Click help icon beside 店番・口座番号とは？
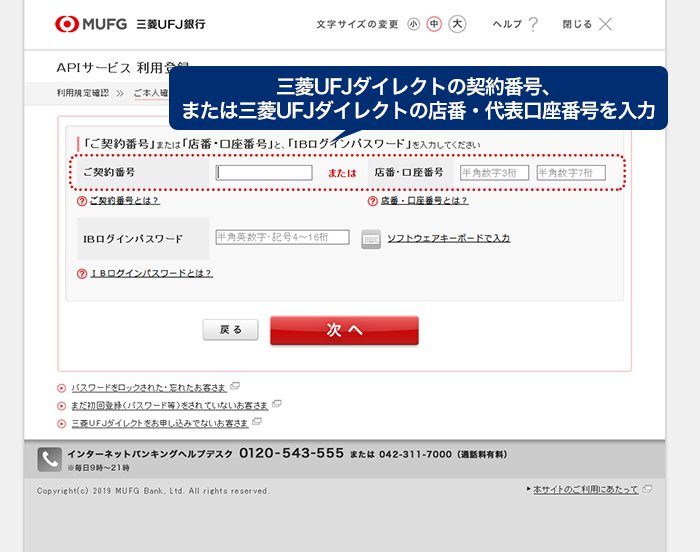This screenshot has height=552, width=700. 373,201
